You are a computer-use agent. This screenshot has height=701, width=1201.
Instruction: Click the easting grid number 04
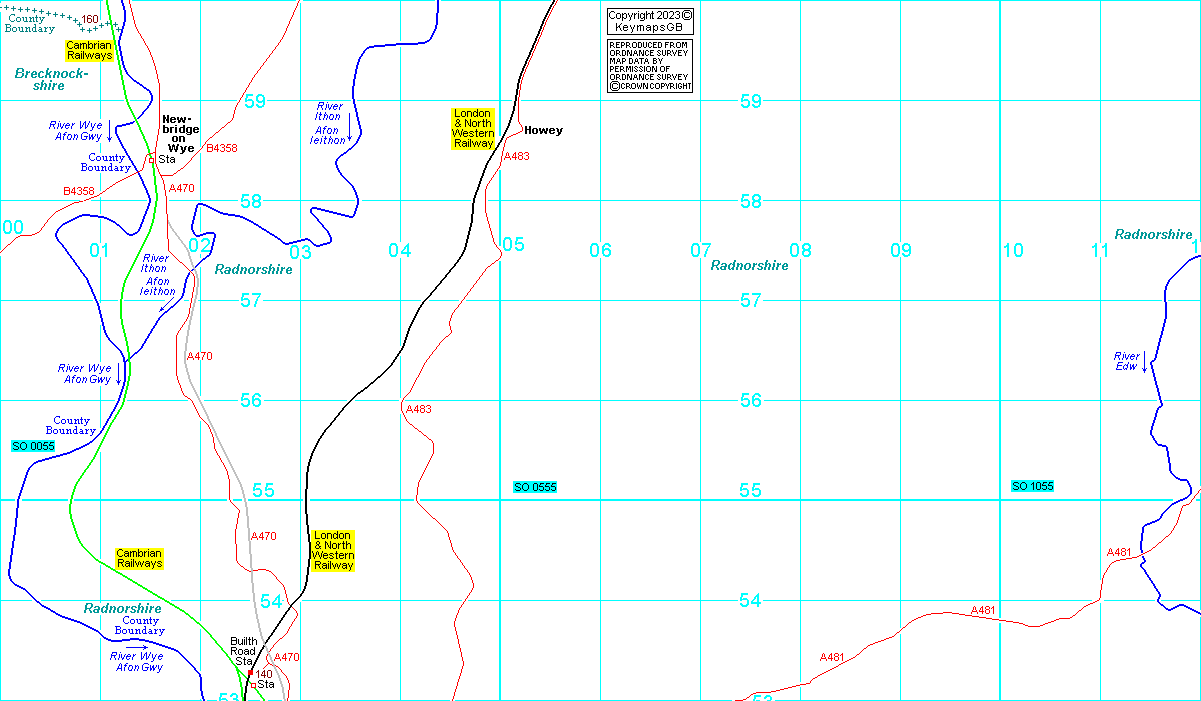click(400, 250)
